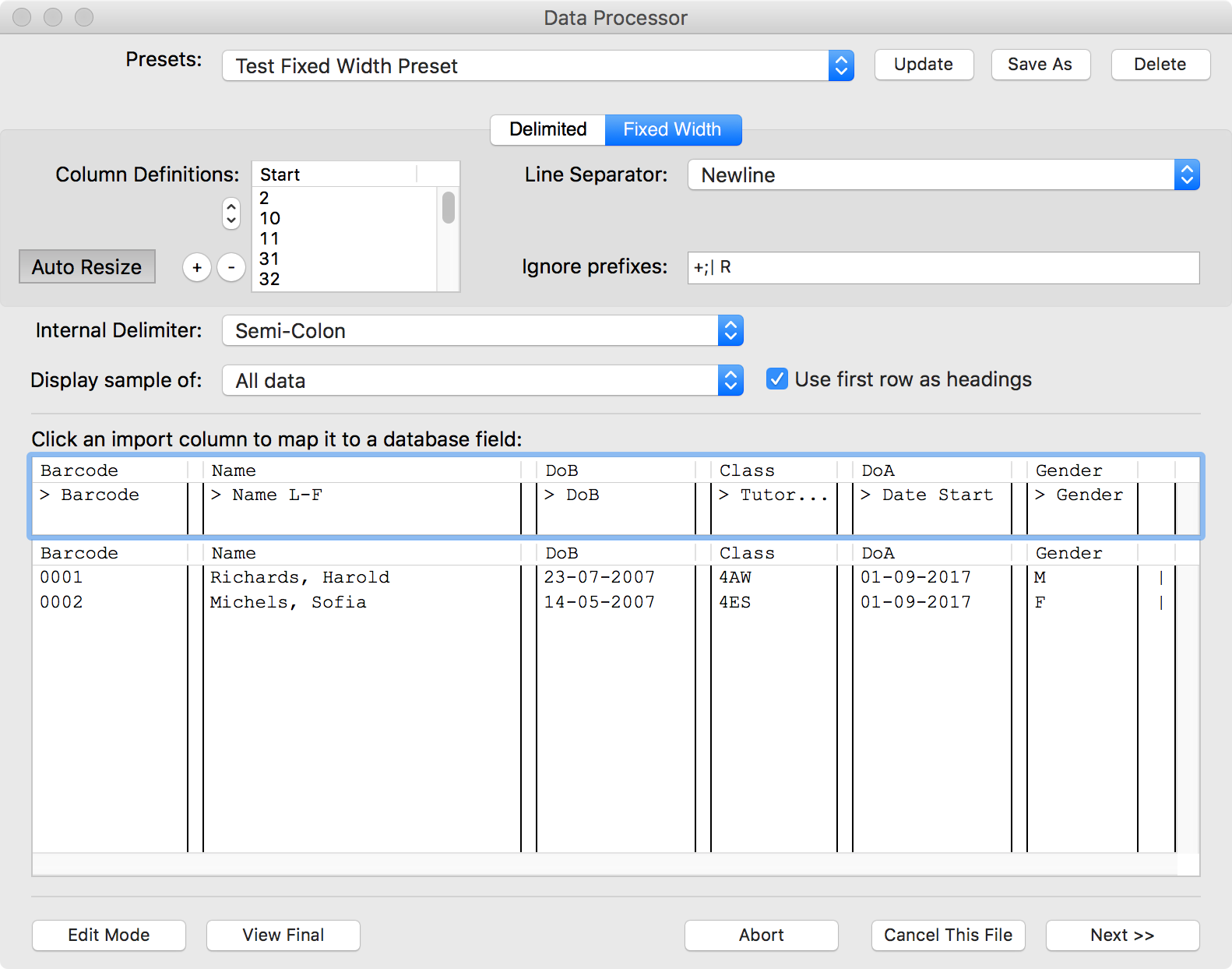1232x969 pixels.
Task: Add a column definition with plus button
Action: 197,267
